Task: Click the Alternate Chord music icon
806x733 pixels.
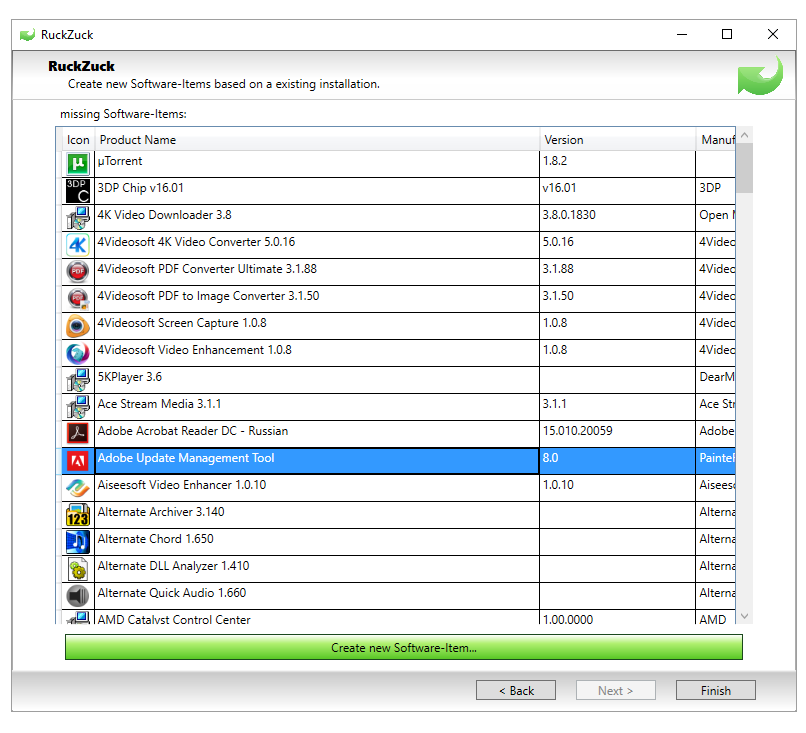Action: 78,542
